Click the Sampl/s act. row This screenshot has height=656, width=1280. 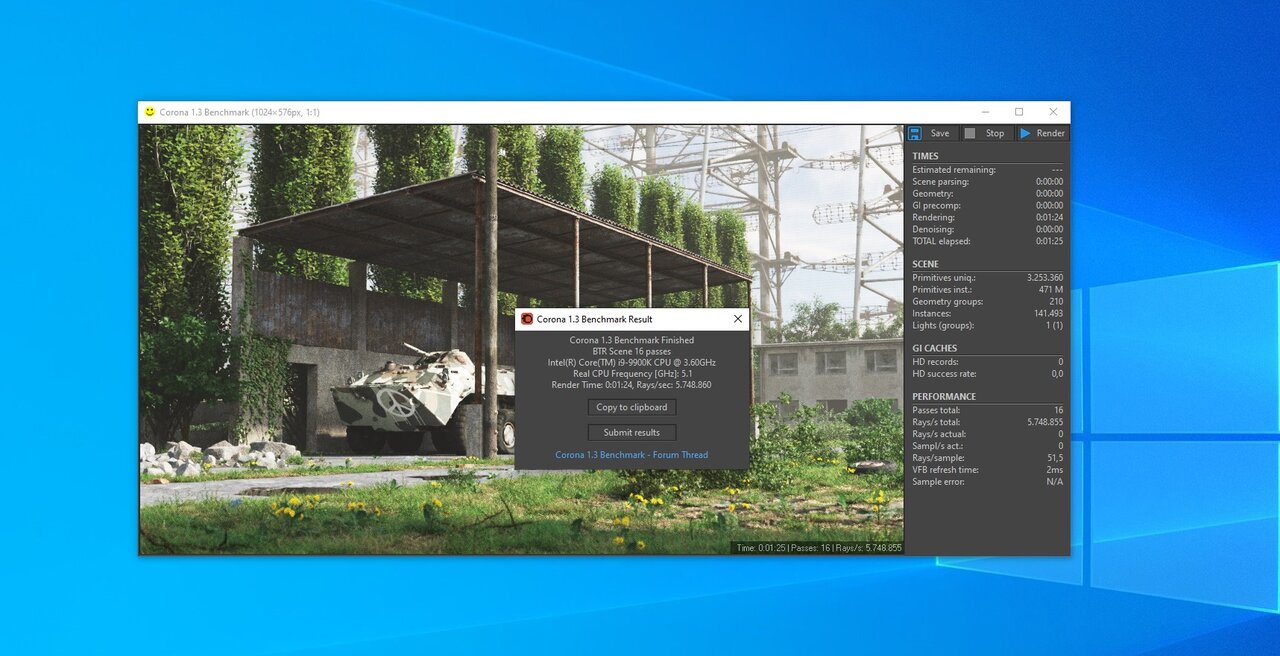987,446
